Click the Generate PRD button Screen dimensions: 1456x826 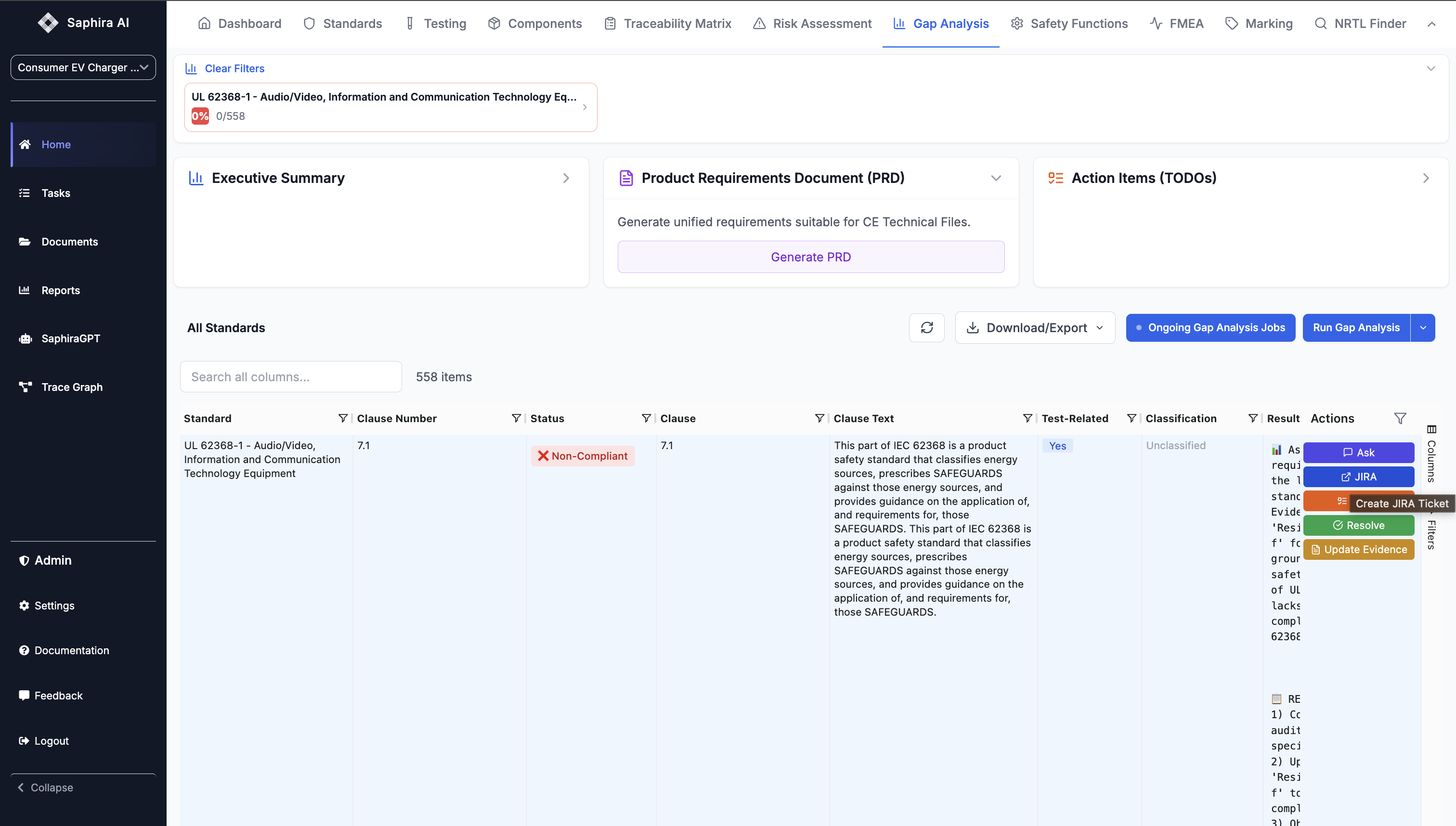pos(810,257)
